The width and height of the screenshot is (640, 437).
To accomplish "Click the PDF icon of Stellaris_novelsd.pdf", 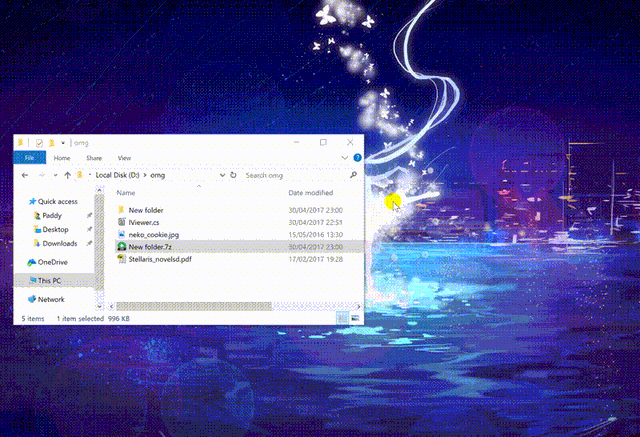I will click(121, 259).
